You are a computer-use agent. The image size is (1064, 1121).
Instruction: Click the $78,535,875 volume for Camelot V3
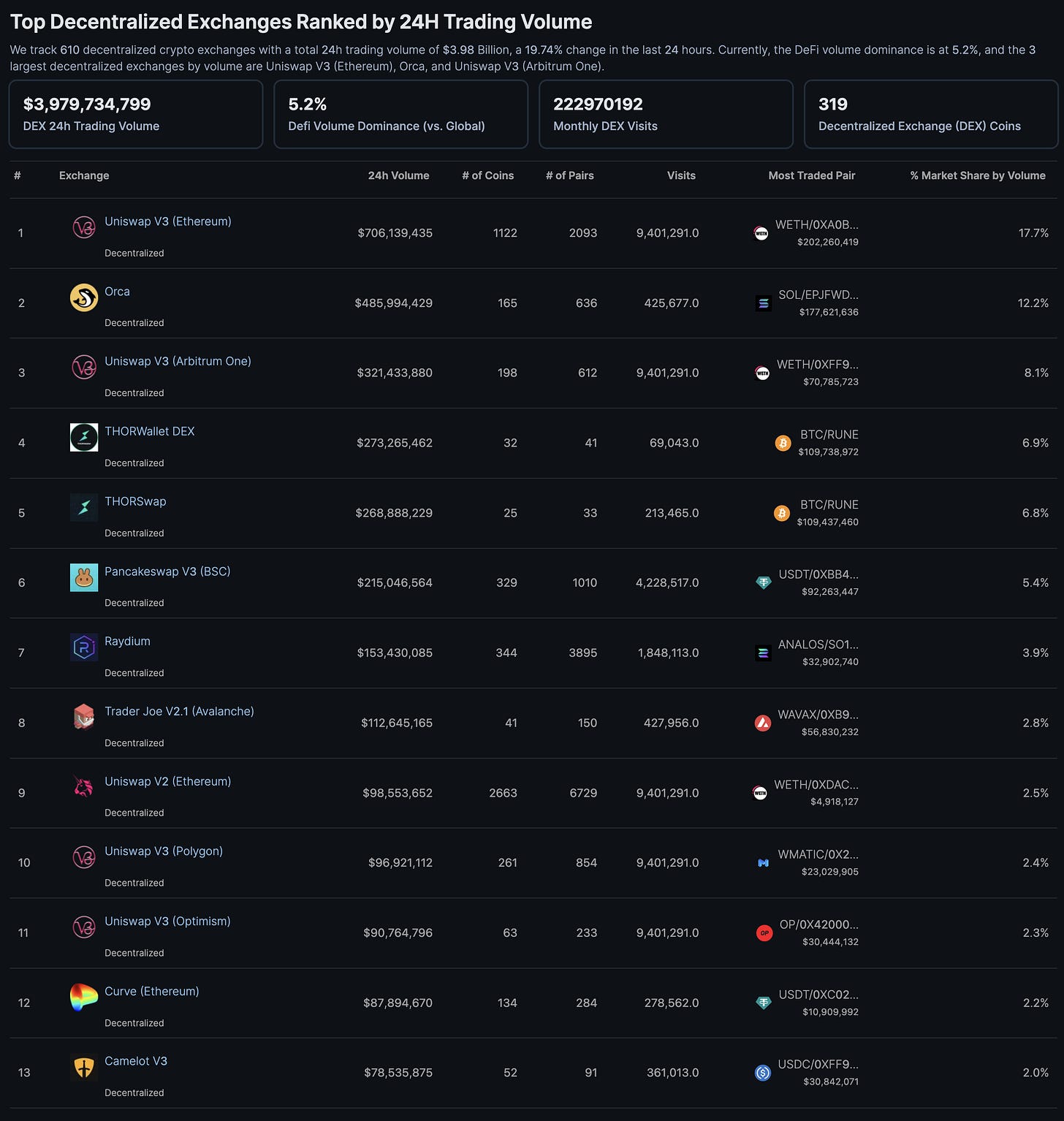[398, 1073]
